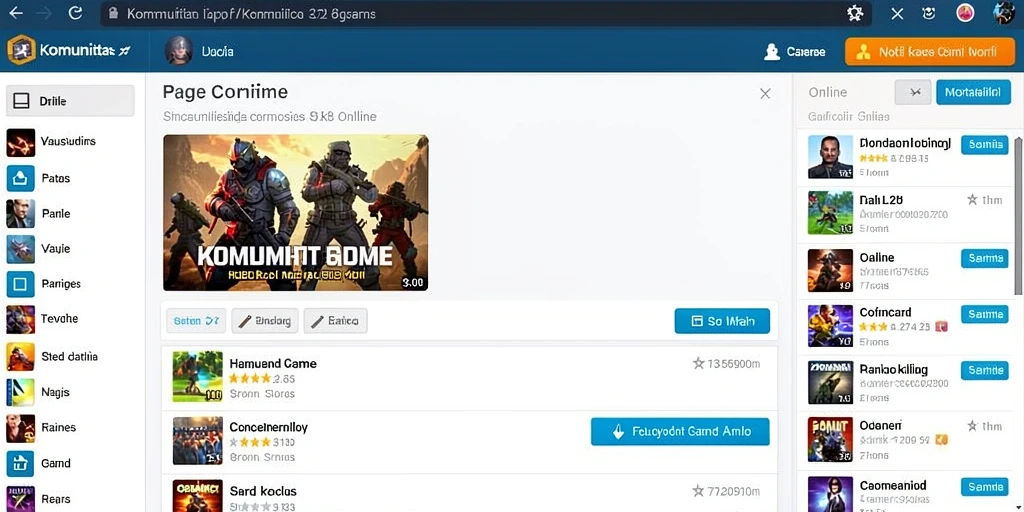The height and width of the screenshot is (512, 1024).
Task: Reload the page with the refresh icon
Action: (76, 13)
